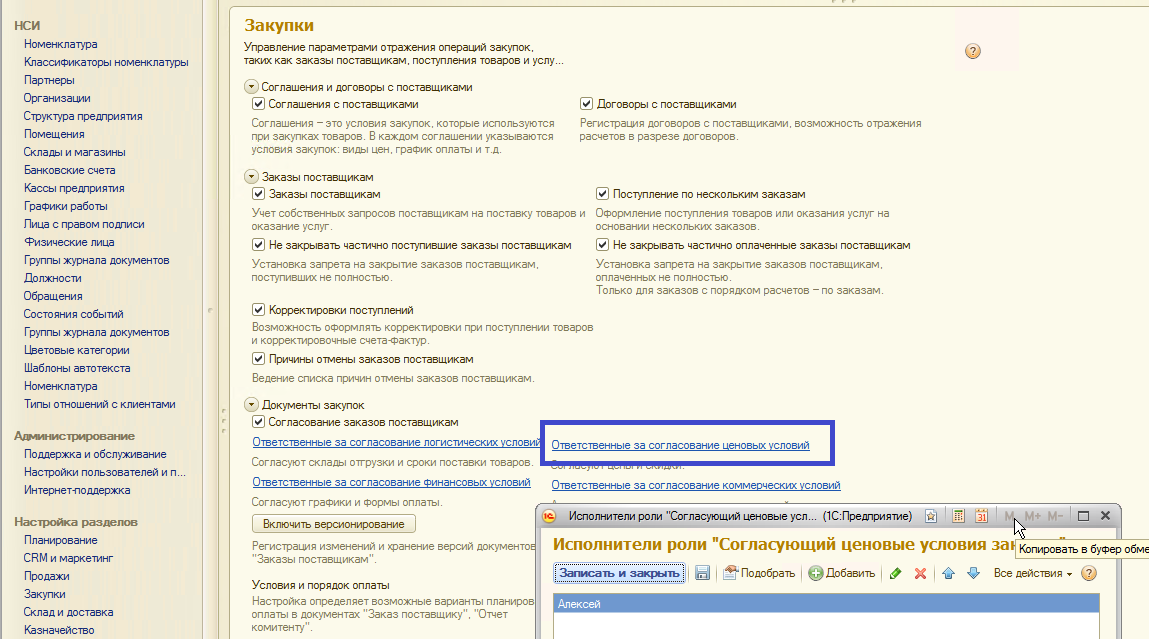Click the save (diskette) icon in the dialog toolbar
The height and width of the screenshot is (639, 1149).
tap(703, 573)
